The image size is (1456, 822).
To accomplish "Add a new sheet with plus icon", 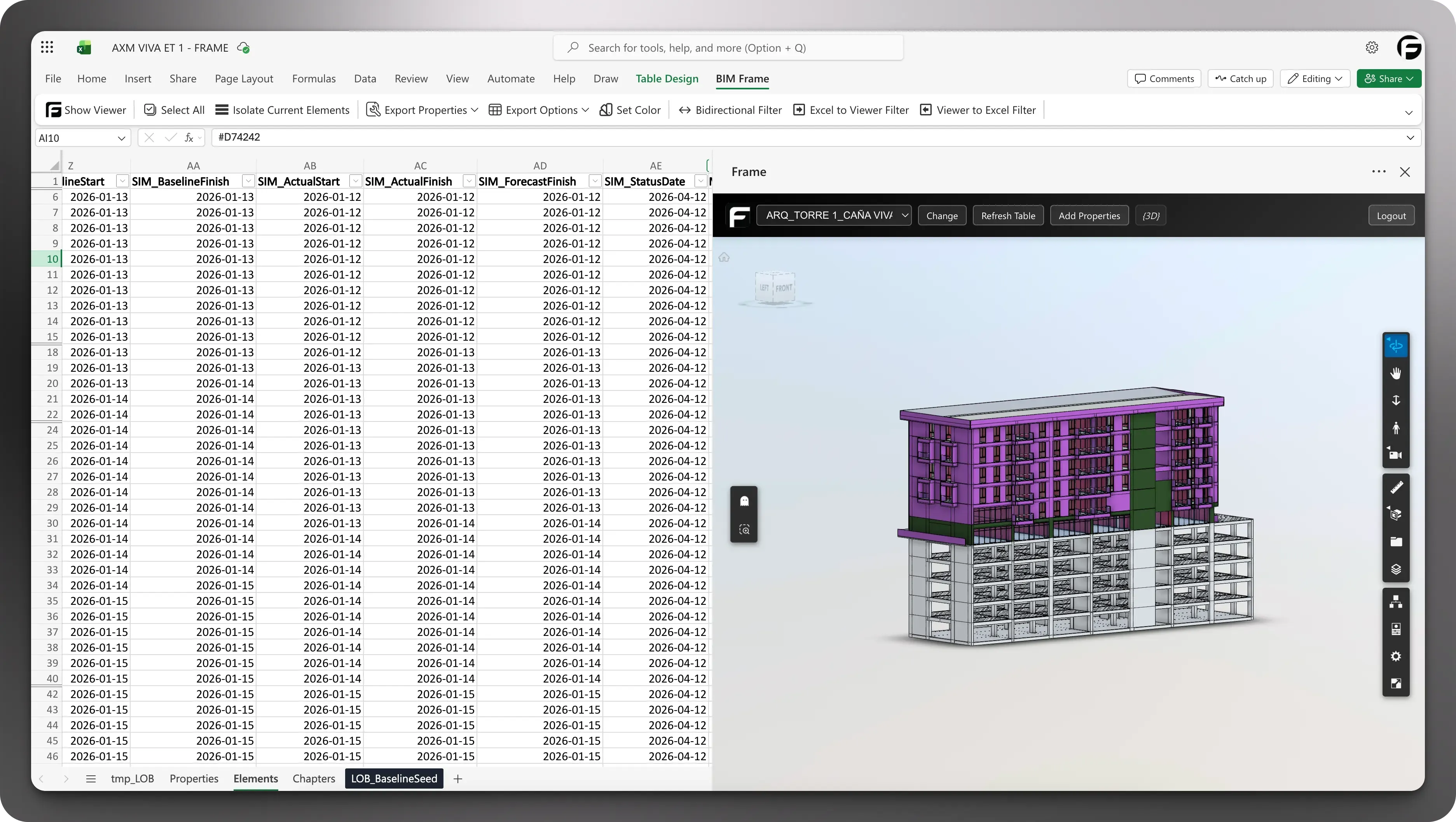I will point(458,778).
